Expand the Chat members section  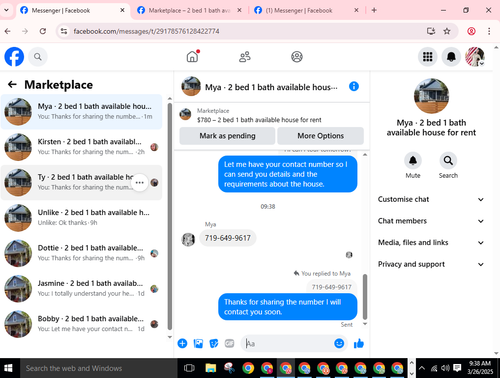[431, 221]
